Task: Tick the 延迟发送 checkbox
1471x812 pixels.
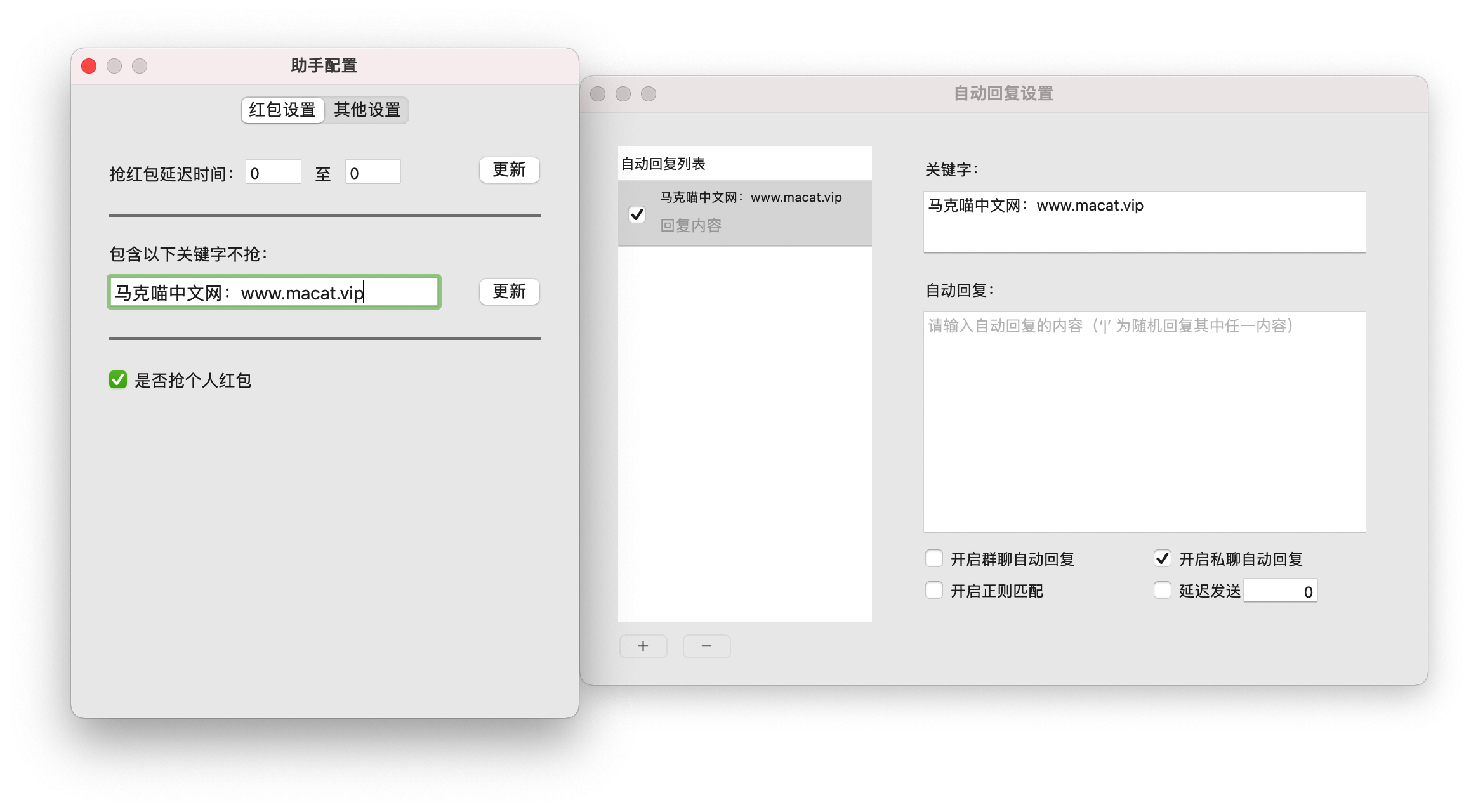Action: click(x=1163, y=591)
